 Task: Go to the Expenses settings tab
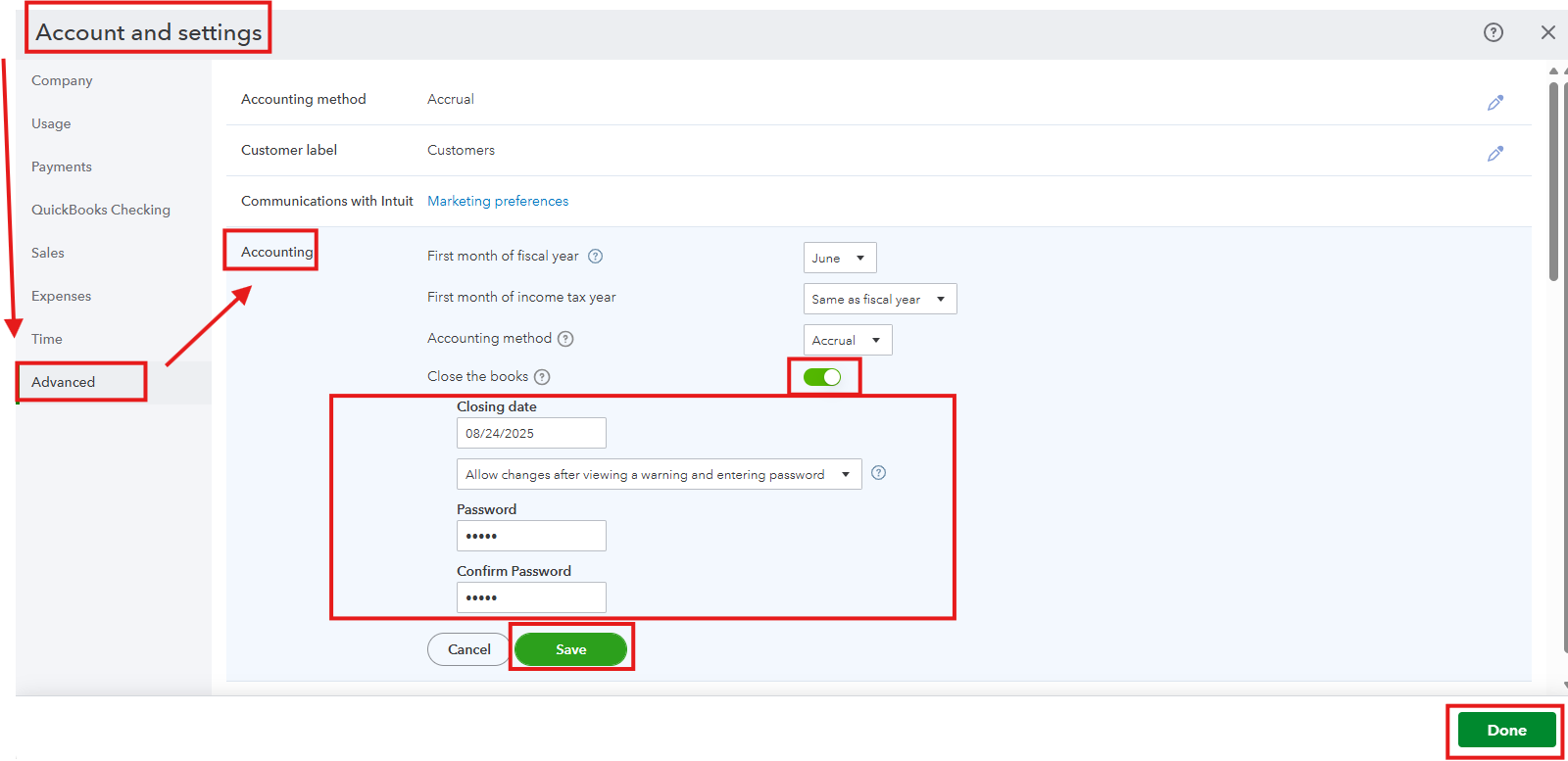point(61,296)
